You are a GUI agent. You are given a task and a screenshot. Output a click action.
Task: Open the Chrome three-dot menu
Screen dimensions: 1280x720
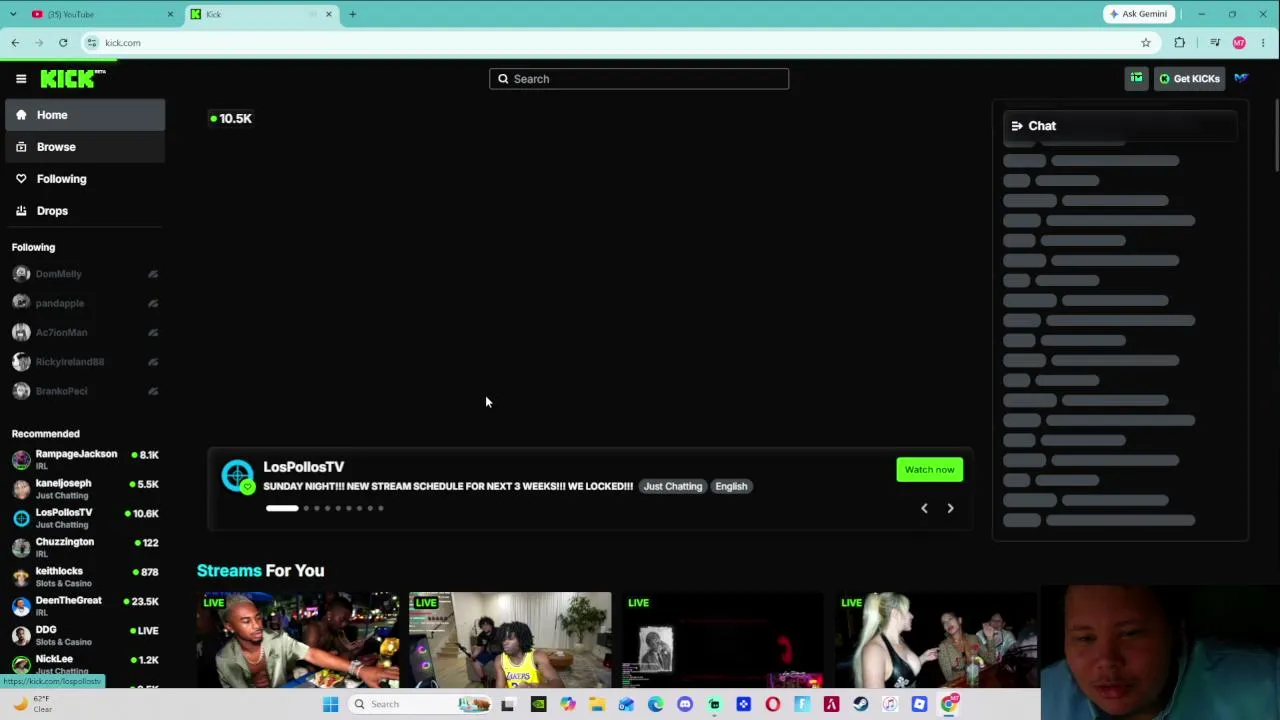pos(1264,43)
